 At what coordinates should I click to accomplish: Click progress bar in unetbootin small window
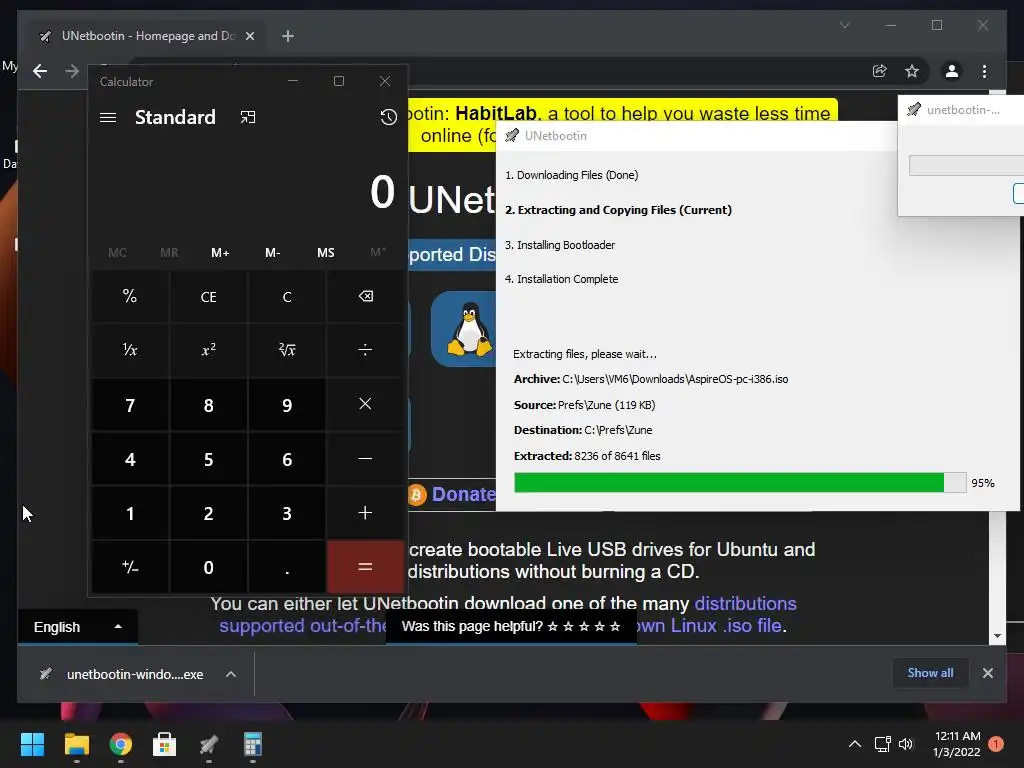pos(966,165)
